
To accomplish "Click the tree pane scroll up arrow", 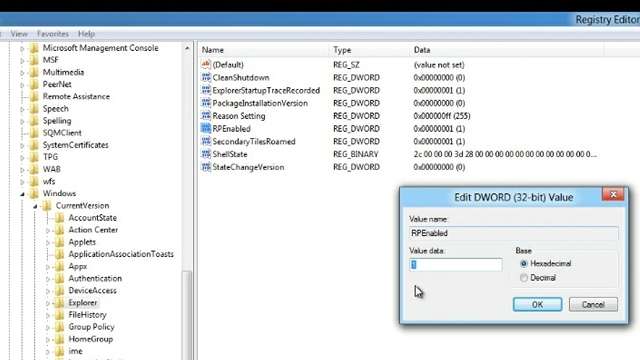I will [x=187, y=48].
